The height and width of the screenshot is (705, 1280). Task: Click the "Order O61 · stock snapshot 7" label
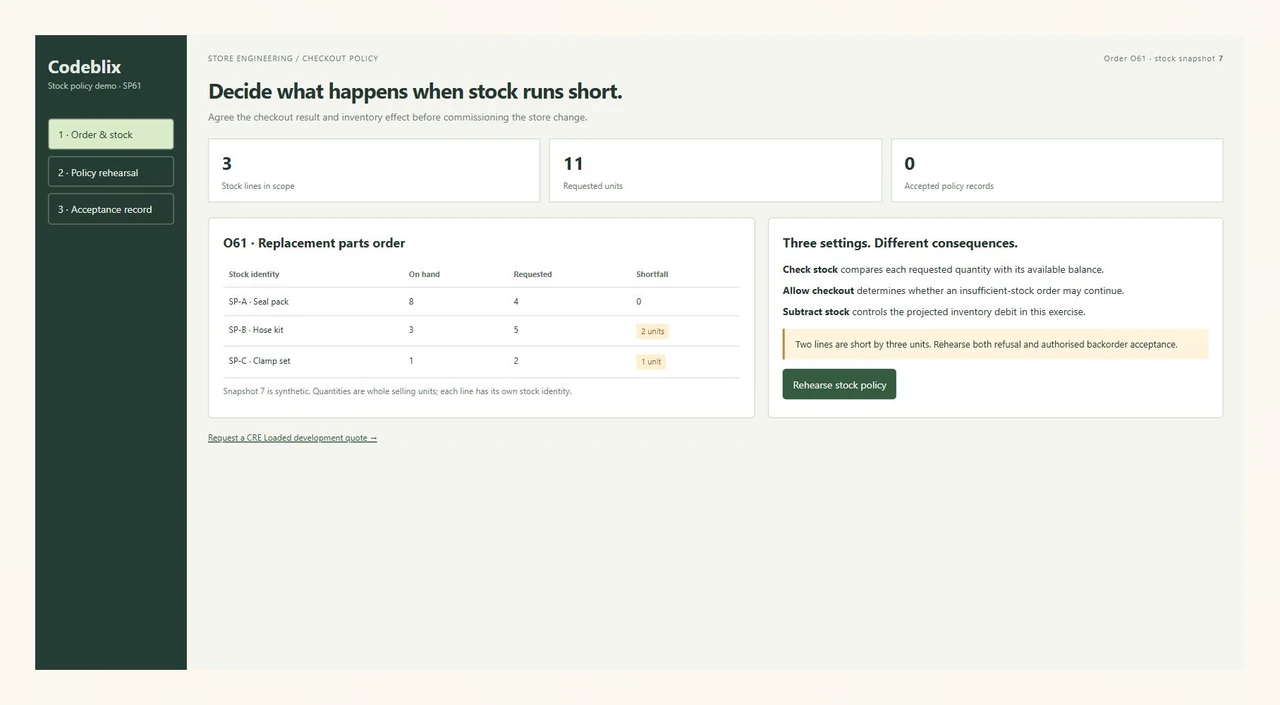tap(1163, 59)
